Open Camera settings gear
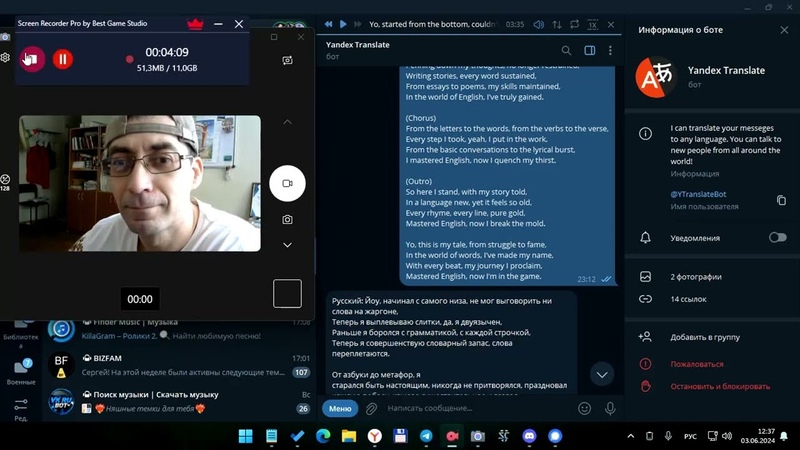This screenshot has width=800, height=450. pos(5,57)
